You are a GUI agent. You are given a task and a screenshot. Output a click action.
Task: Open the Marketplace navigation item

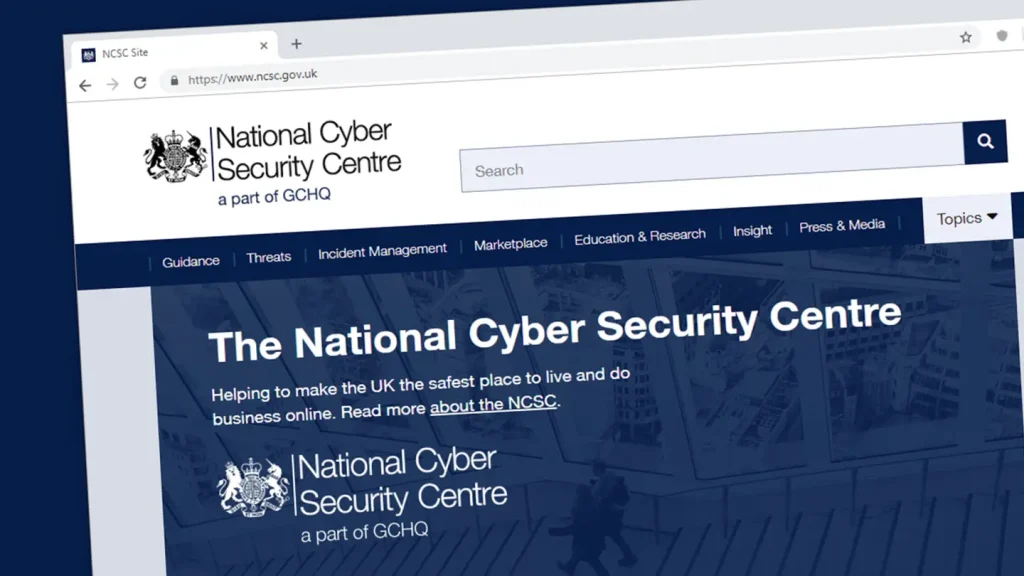[511, 244]
